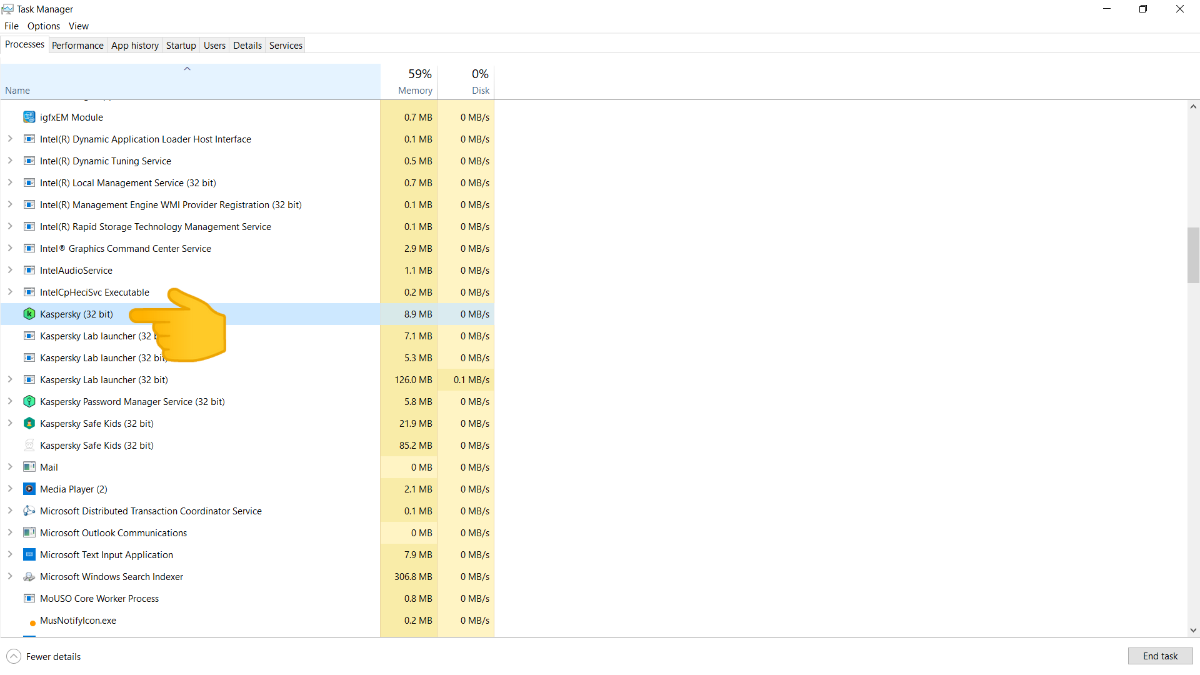This screenshot has width=1200, height=675.
Task: Click the green Kaspersky (32 bit) icon
Action: point(29,314)
